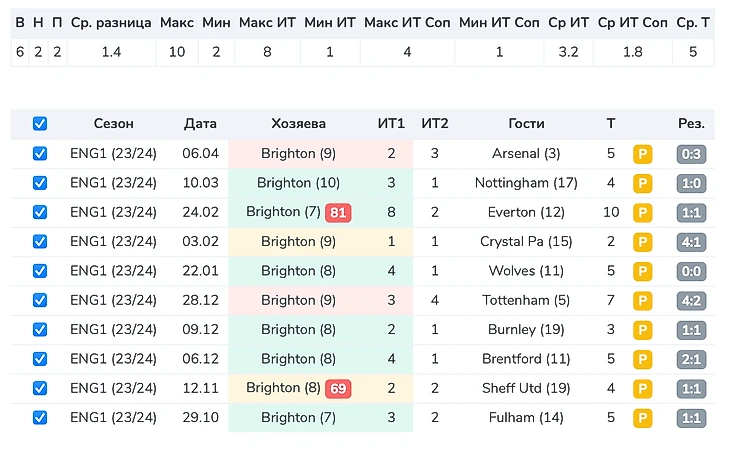
Task: Sort table by Сезон column header
Action: (x=113, y=124)
